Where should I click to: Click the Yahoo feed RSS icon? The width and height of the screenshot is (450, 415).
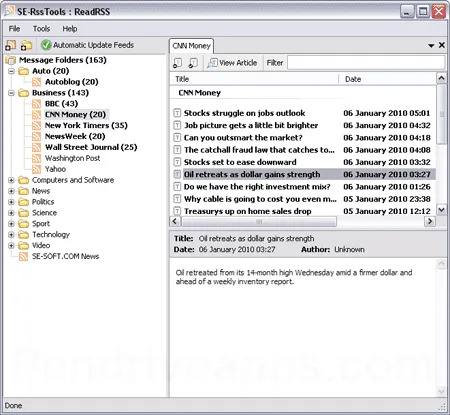point(36,169)
